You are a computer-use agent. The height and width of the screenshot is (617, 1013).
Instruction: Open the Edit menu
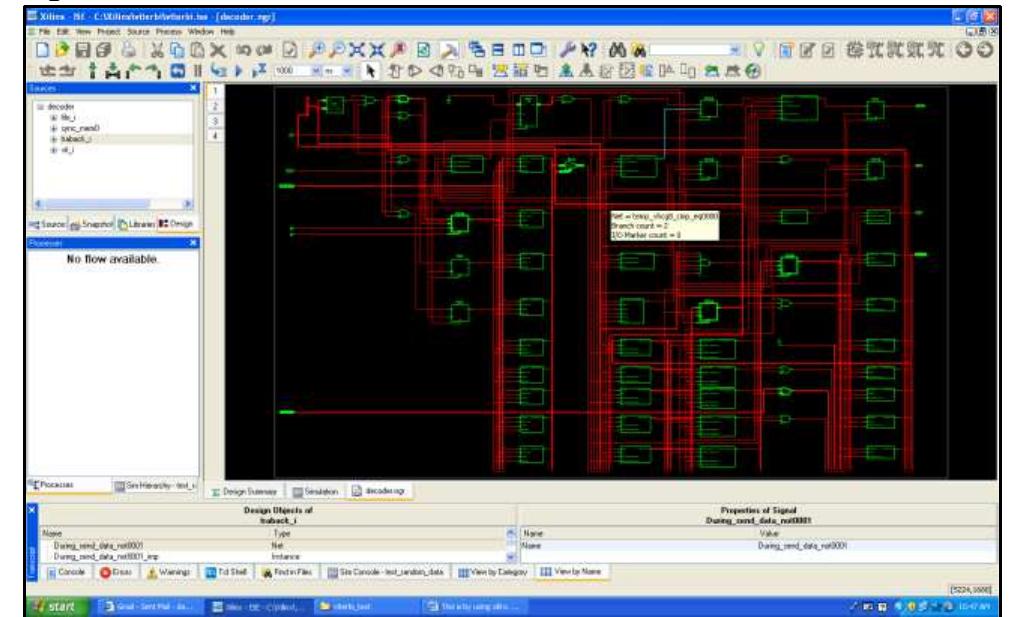tap(63, 32)
